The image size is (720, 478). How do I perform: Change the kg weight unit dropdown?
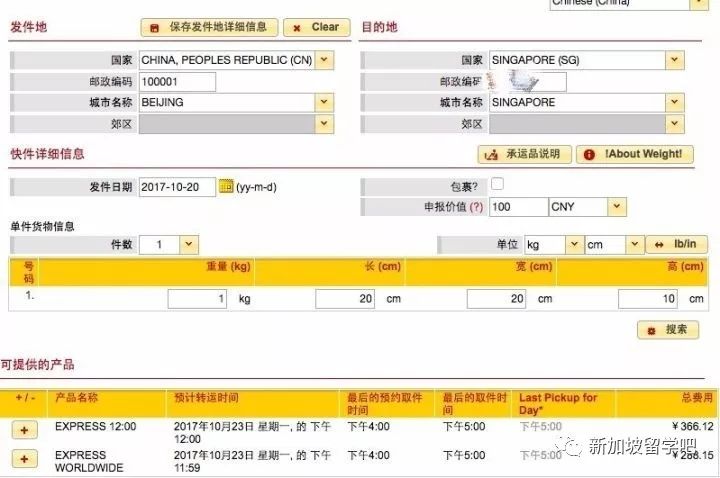(x=553, y=245)
